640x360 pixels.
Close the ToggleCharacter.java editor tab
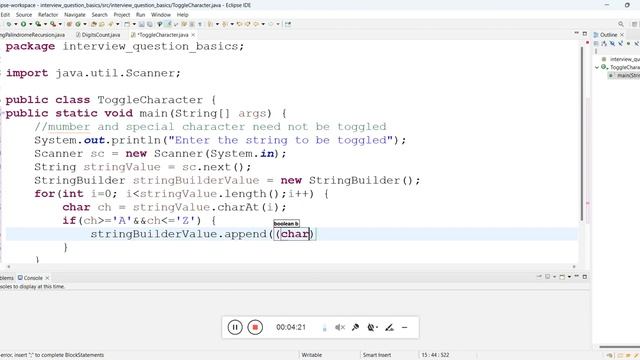193,35
